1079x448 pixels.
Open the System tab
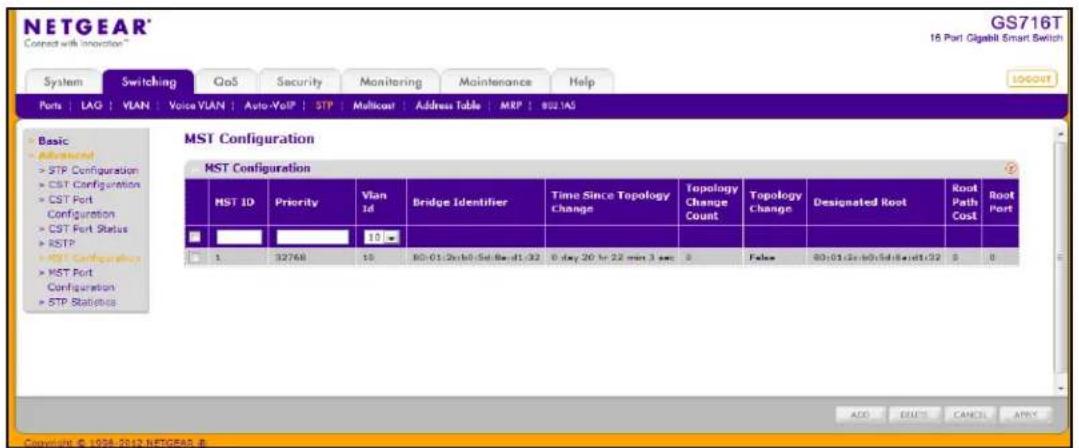[x=64, y=81]
